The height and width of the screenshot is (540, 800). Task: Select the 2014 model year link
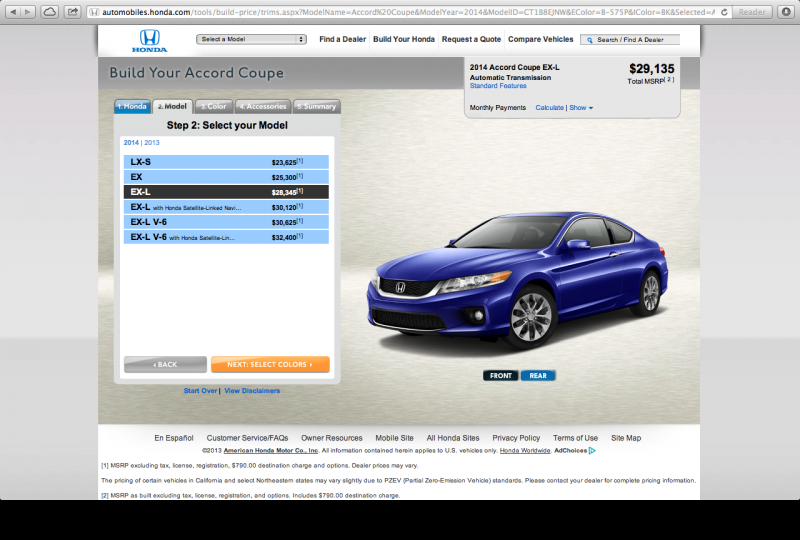(131, 143)
